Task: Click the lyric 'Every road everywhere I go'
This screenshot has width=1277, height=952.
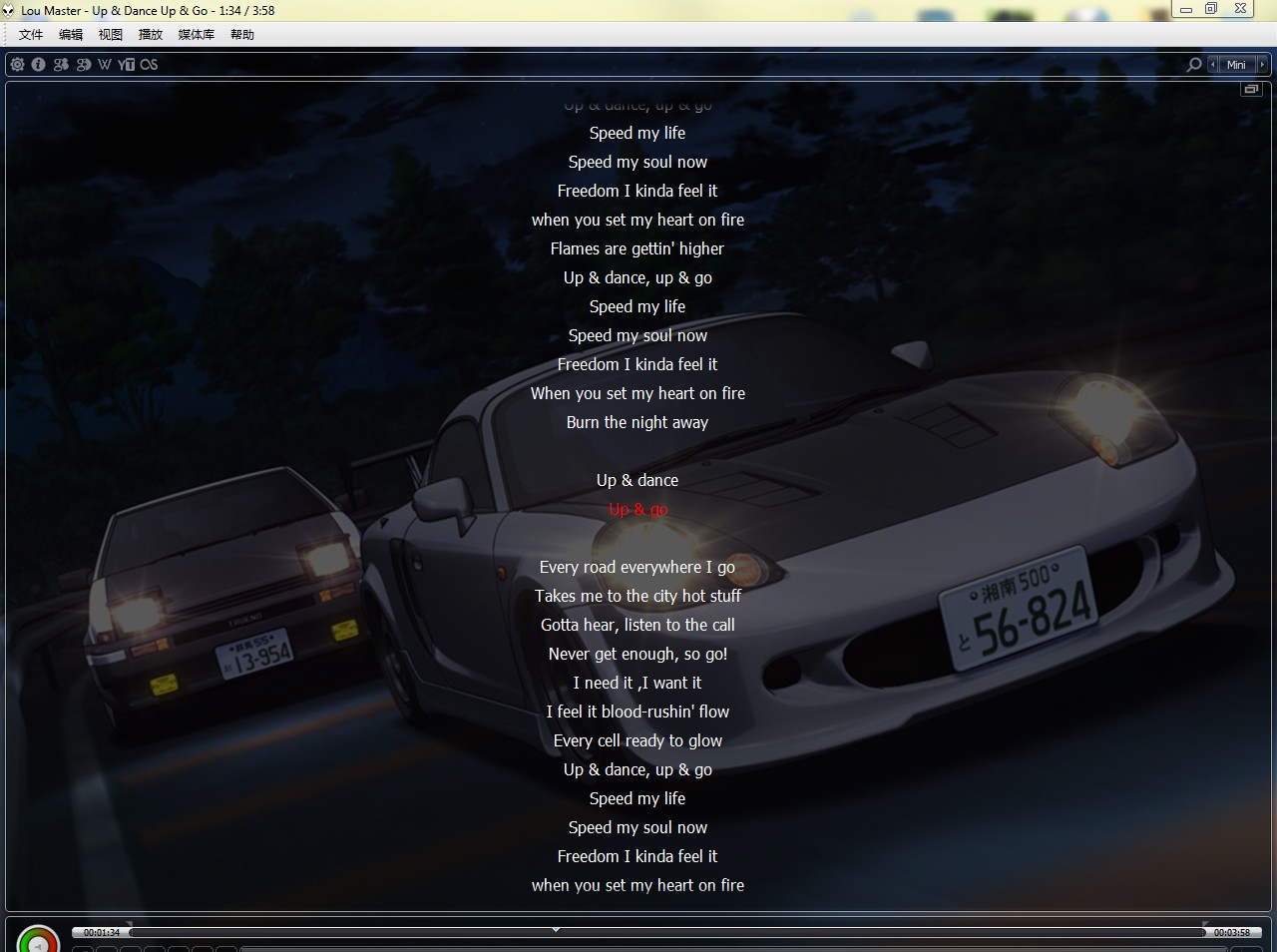Action: click(638, 568)
